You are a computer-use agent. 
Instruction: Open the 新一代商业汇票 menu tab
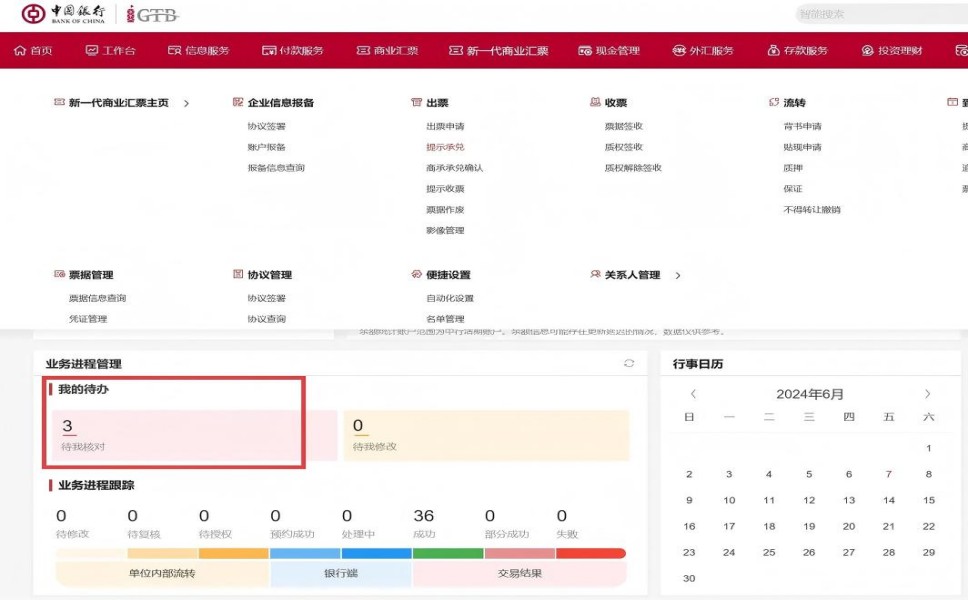(x=498, y=51)
